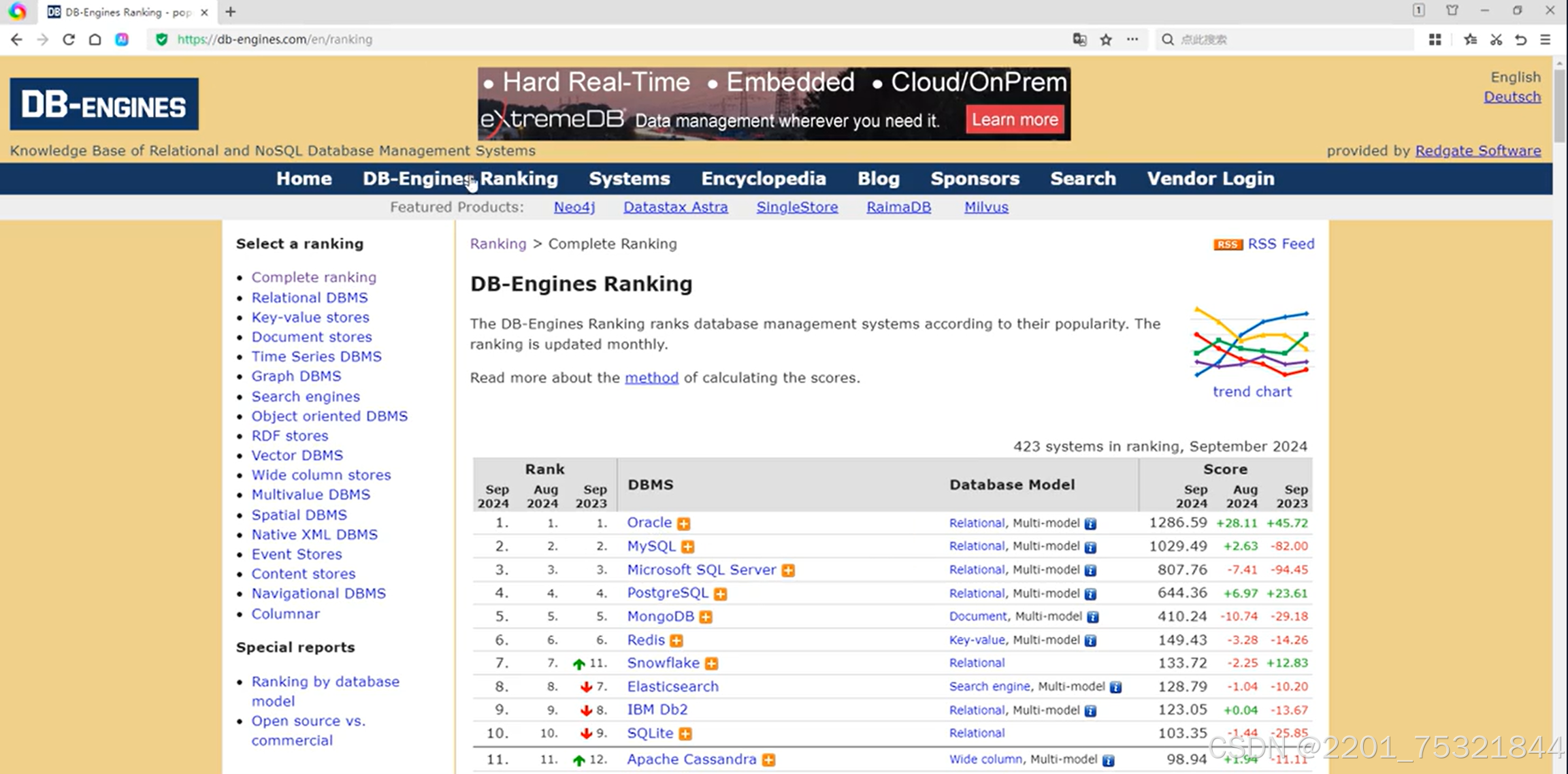1568x774 pixels.
Task: Open the browser apps grid icon
Action: point(1435,39)
